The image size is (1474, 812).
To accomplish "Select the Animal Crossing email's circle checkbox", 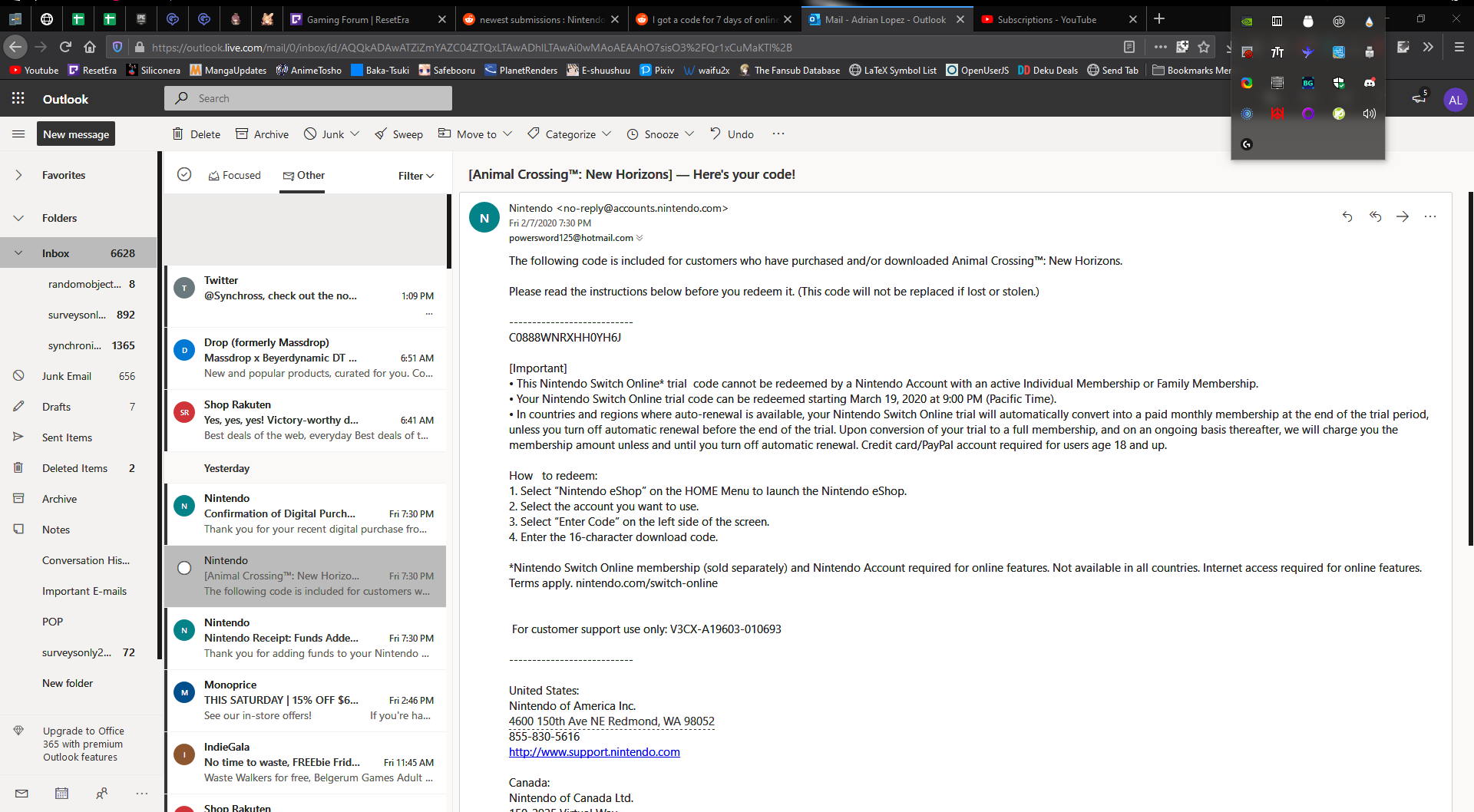I will (x=184, y=568).
